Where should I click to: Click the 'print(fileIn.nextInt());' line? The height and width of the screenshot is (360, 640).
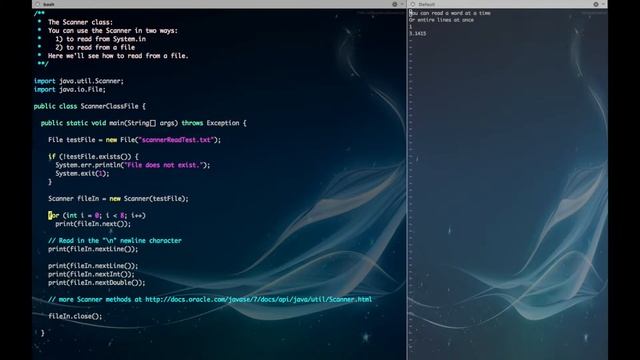coord(91,274)
